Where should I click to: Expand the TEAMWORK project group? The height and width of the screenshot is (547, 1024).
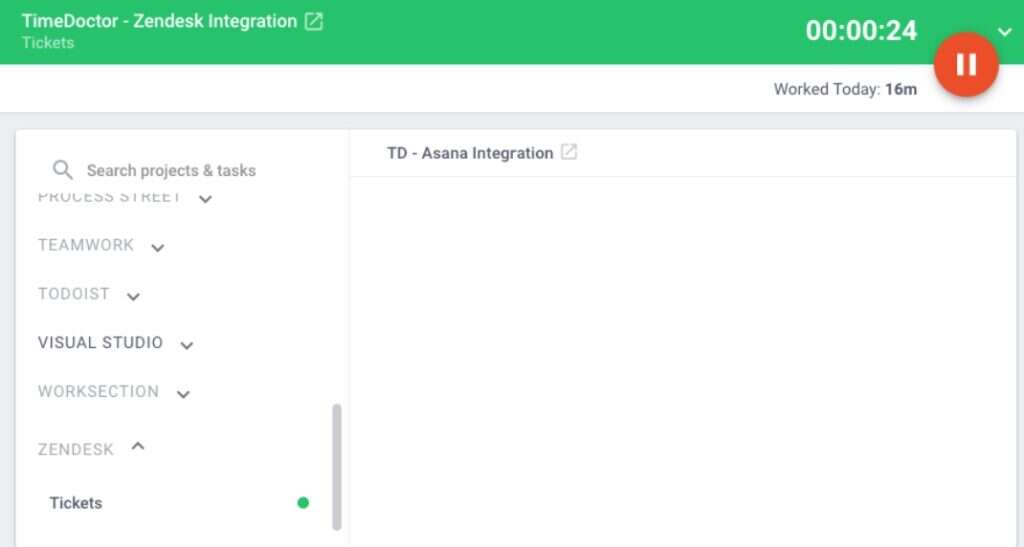coord(157,247)
